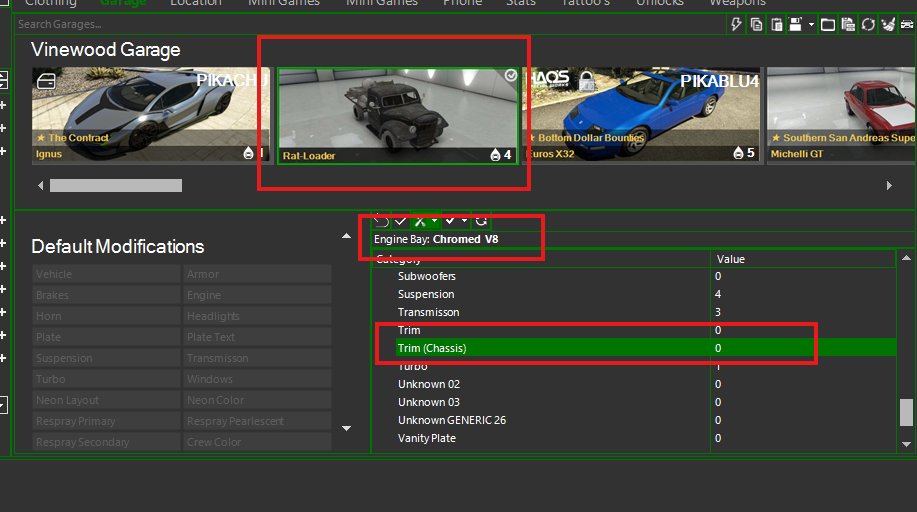Click the droplet icon on Rat-Loader card
This screenshot has width=917, height=512.
tap(495, 154)
